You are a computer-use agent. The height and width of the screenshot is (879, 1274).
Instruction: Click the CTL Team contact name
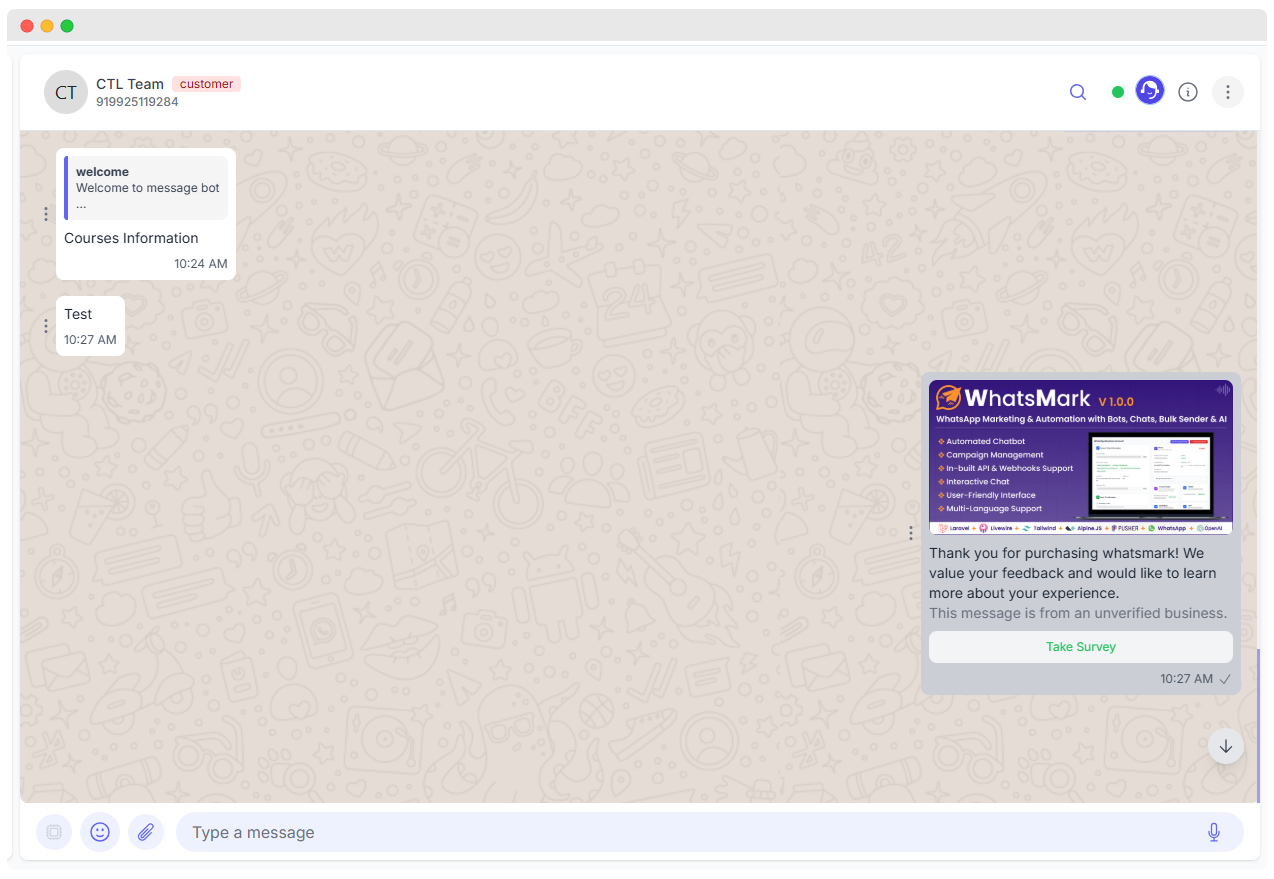pyautogui.click(x=130, y=84)
